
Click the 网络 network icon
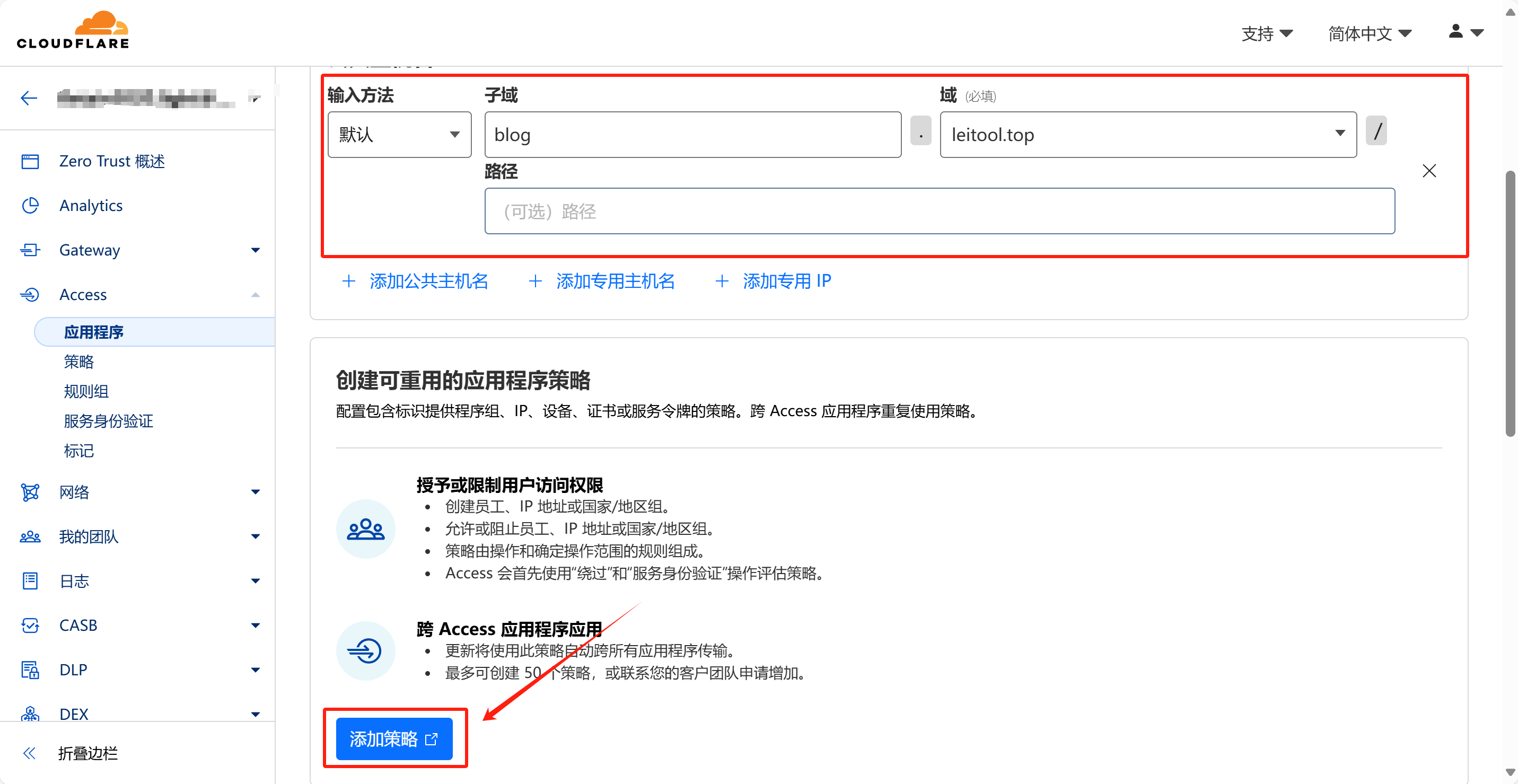[30, 492]
